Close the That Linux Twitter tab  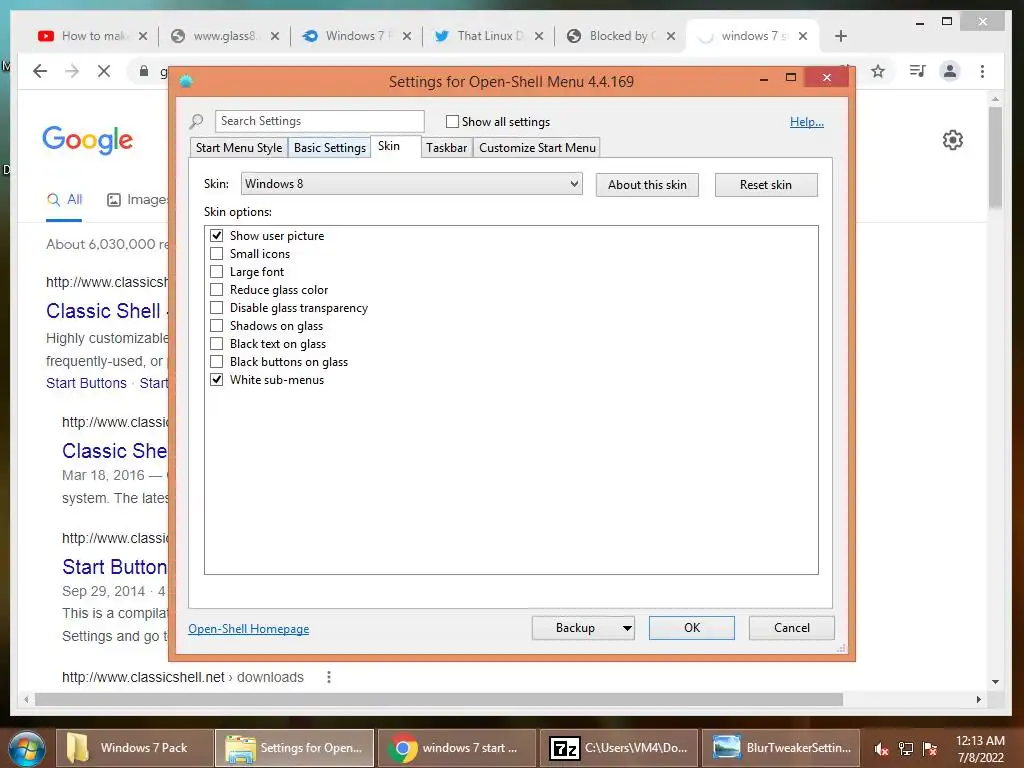[x=539, y=36]
